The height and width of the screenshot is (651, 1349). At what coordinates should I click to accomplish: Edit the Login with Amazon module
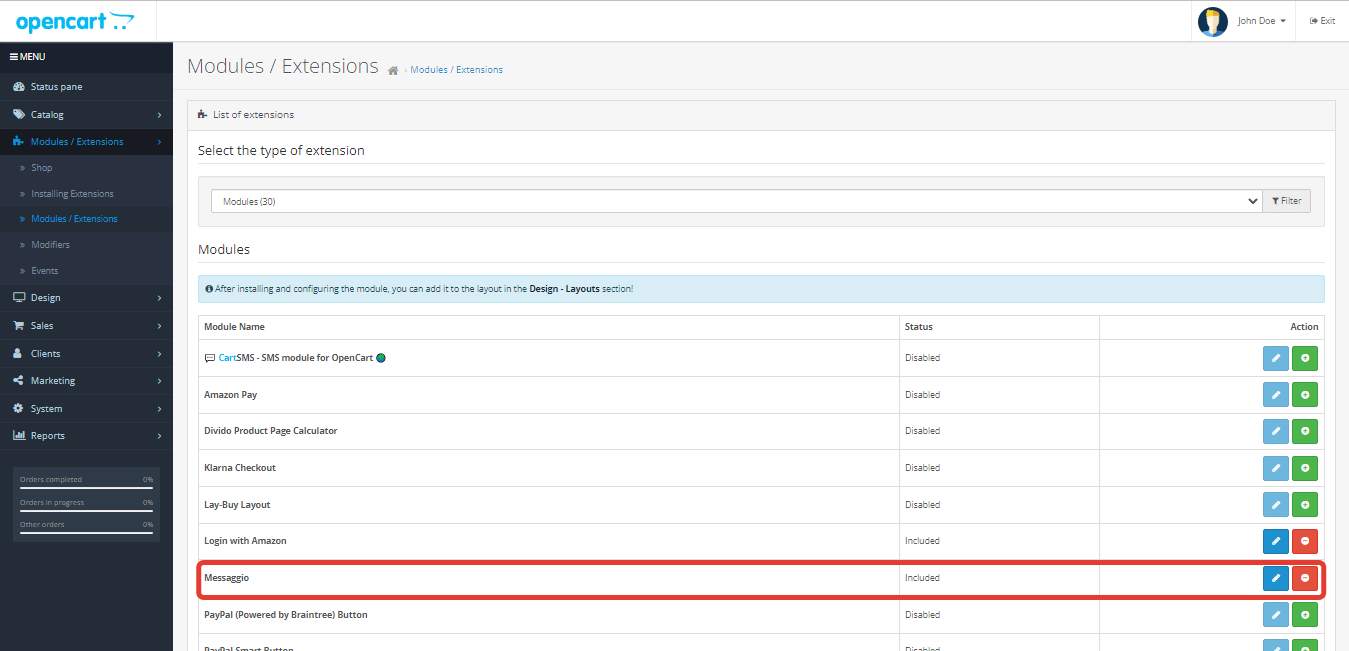(x=1276, y=542)
